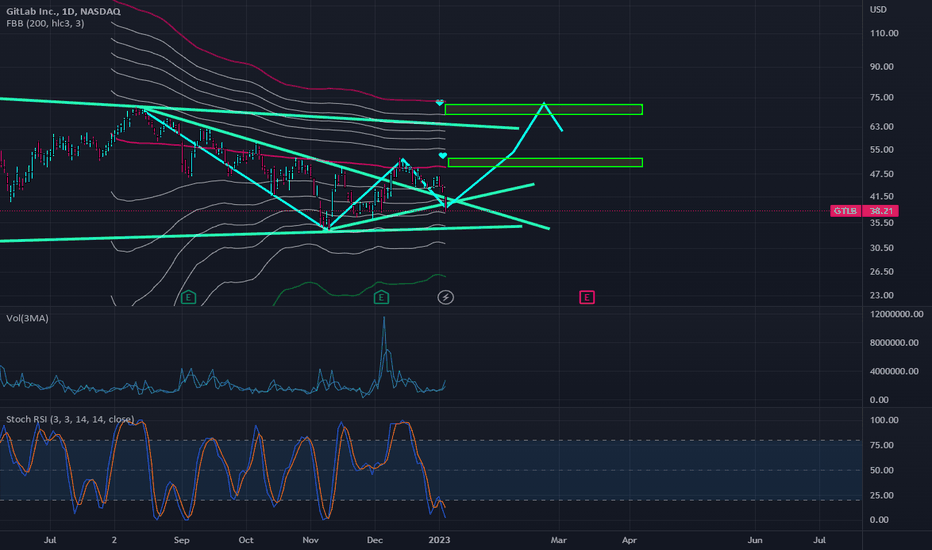Click the 38.21 current price label
Image resolution: width=932 pixels, height=550 pixels.
[881, 211]
